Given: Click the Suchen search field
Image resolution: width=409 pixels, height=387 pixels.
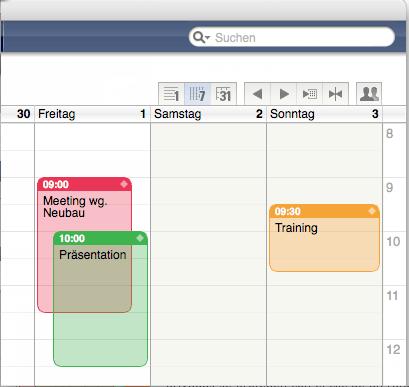Looking at the screenshot, I should (x=292, y=37).
